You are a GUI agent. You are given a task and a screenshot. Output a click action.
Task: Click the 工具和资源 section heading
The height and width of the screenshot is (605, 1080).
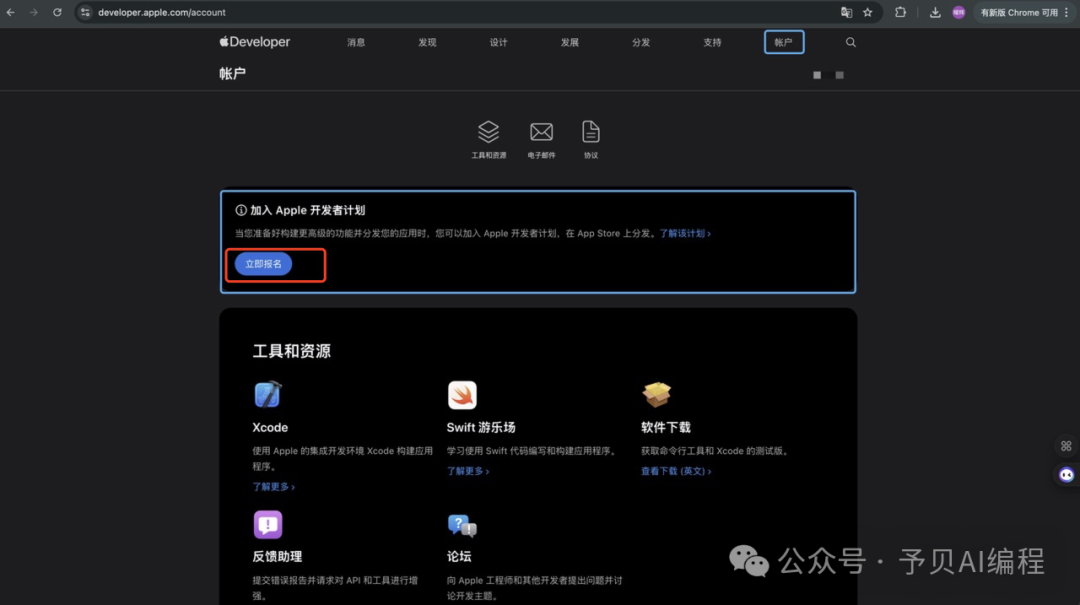pos(291,351)
